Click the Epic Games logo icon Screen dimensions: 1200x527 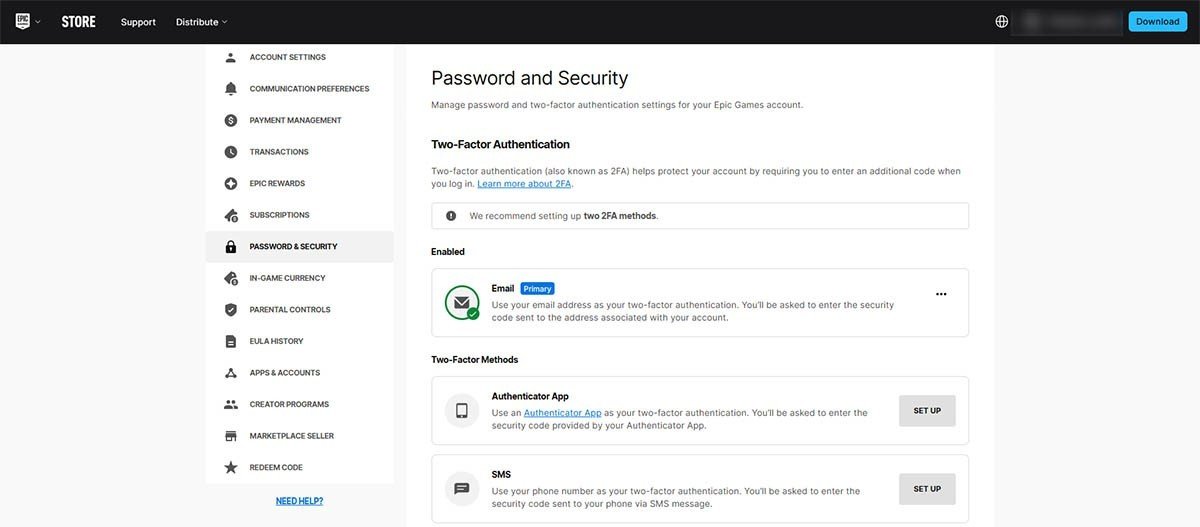click(22, 21)
